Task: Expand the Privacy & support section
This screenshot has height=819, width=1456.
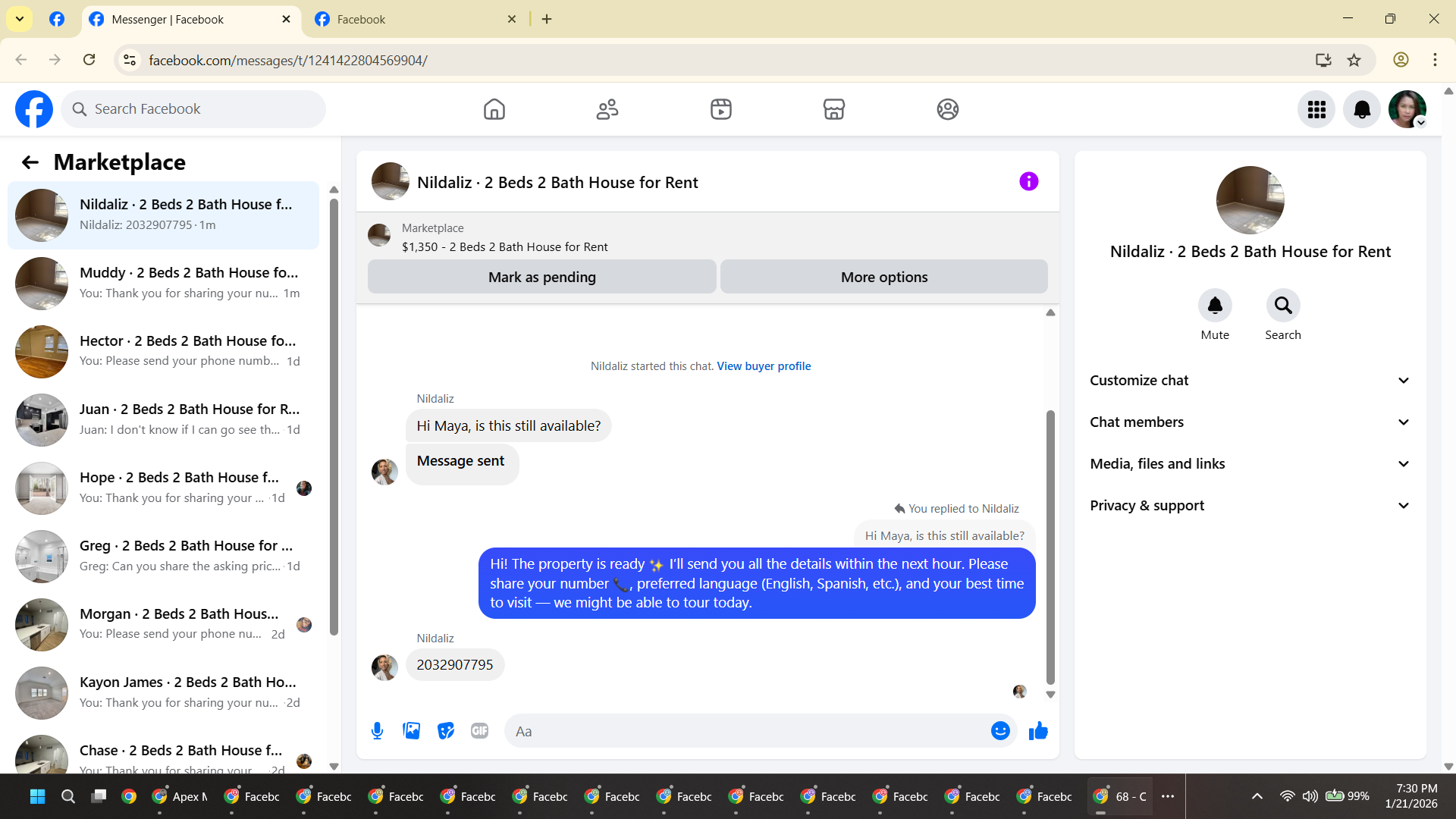Action: click(1250, 506)
